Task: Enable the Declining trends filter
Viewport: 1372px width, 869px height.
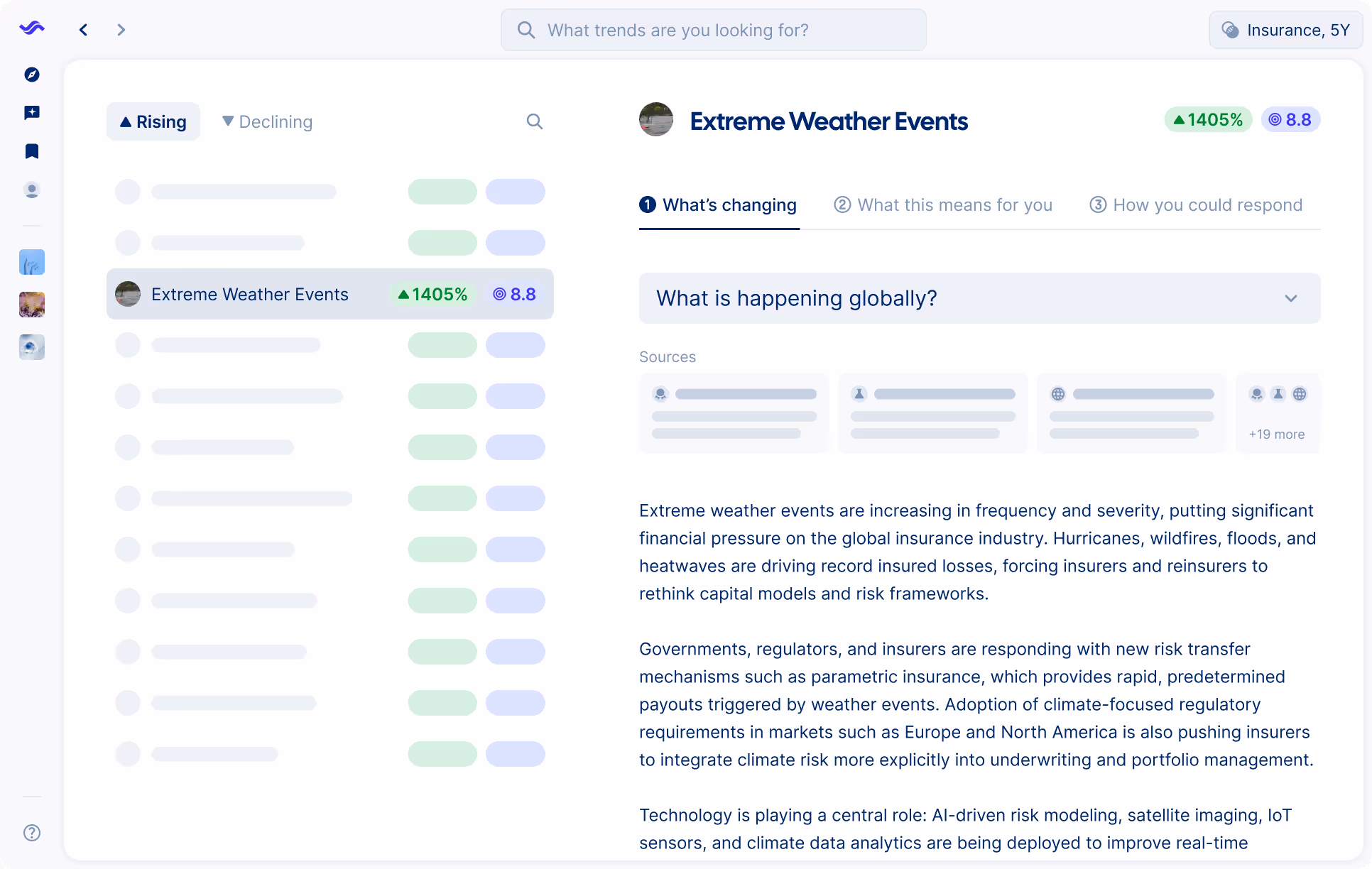Action: pyautogui.click(x=266, y=121)
